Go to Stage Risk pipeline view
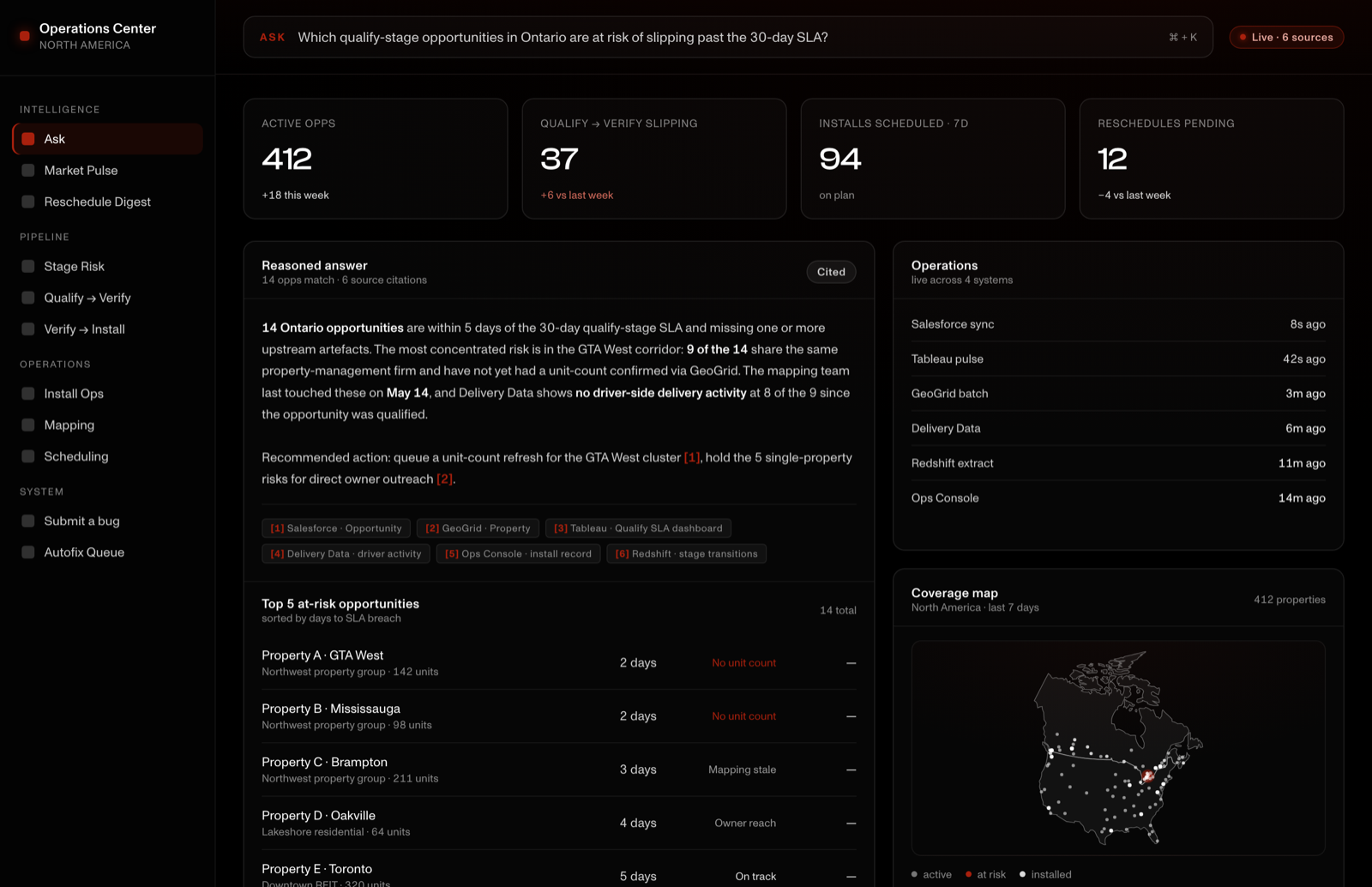 coord(108,267)
